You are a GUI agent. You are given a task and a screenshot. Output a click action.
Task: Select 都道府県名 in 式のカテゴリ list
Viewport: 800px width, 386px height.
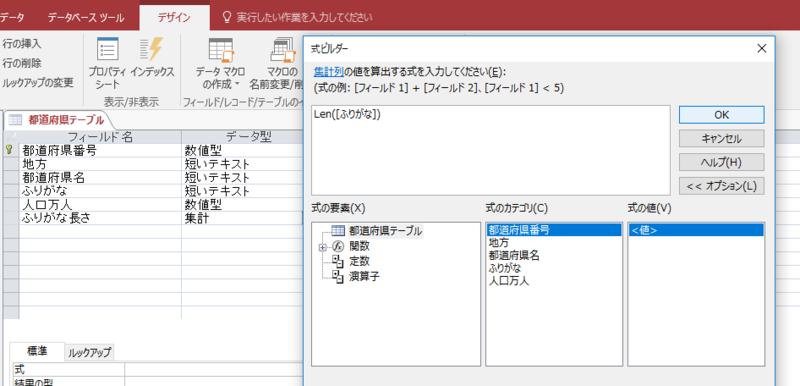tap(554, 255)
